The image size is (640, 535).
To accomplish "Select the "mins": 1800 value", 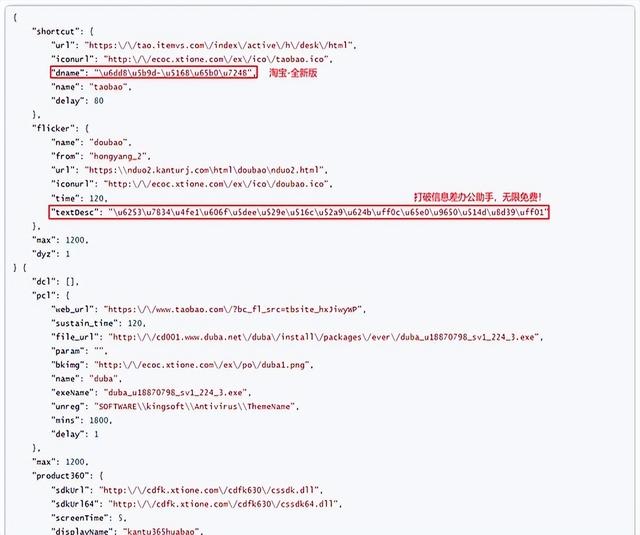I will [x=100, y=420].
